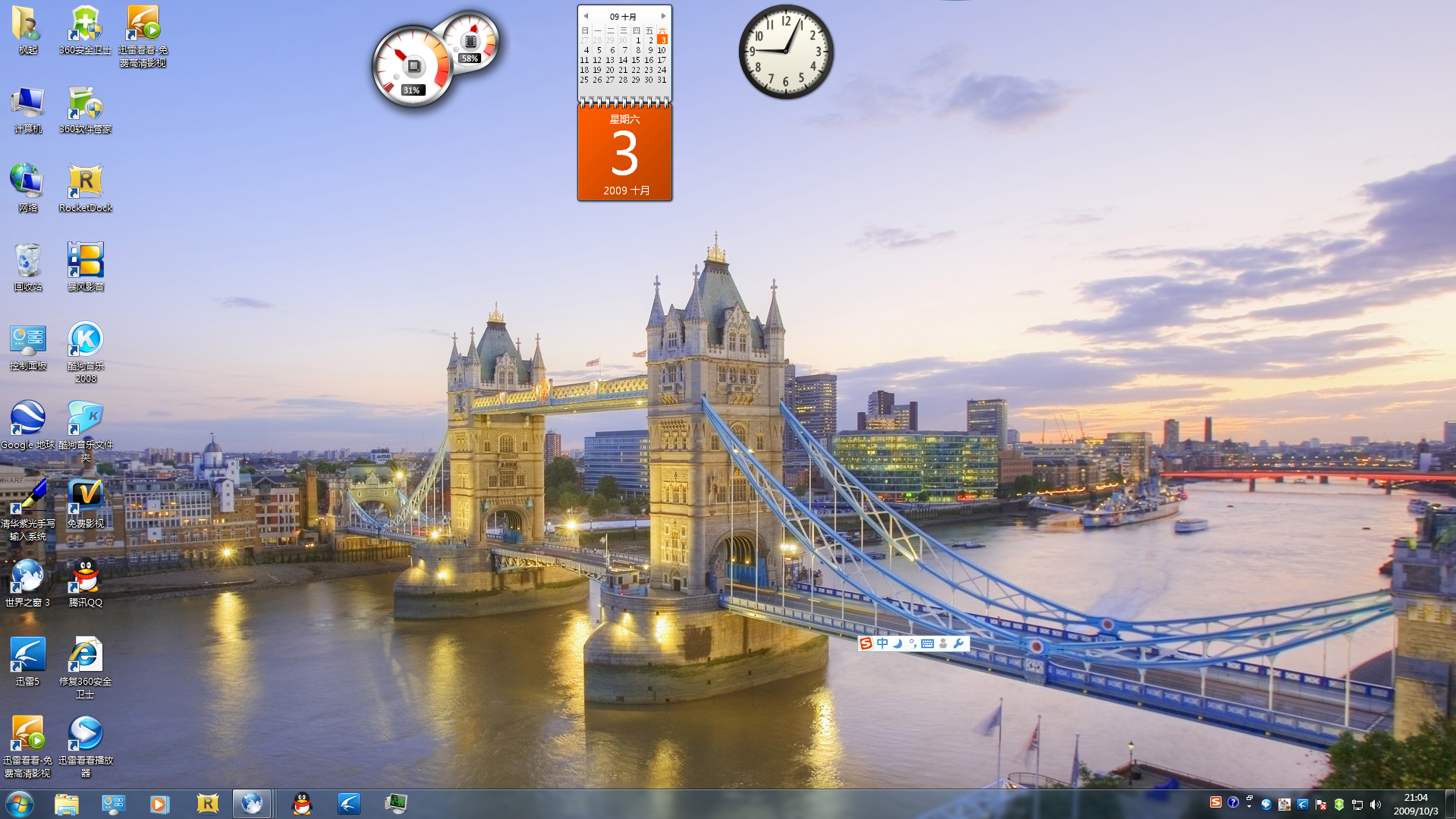Click the large orange day panel showing 星期六
Viewport: 1456px width, 819px height.
coord(624,153)
